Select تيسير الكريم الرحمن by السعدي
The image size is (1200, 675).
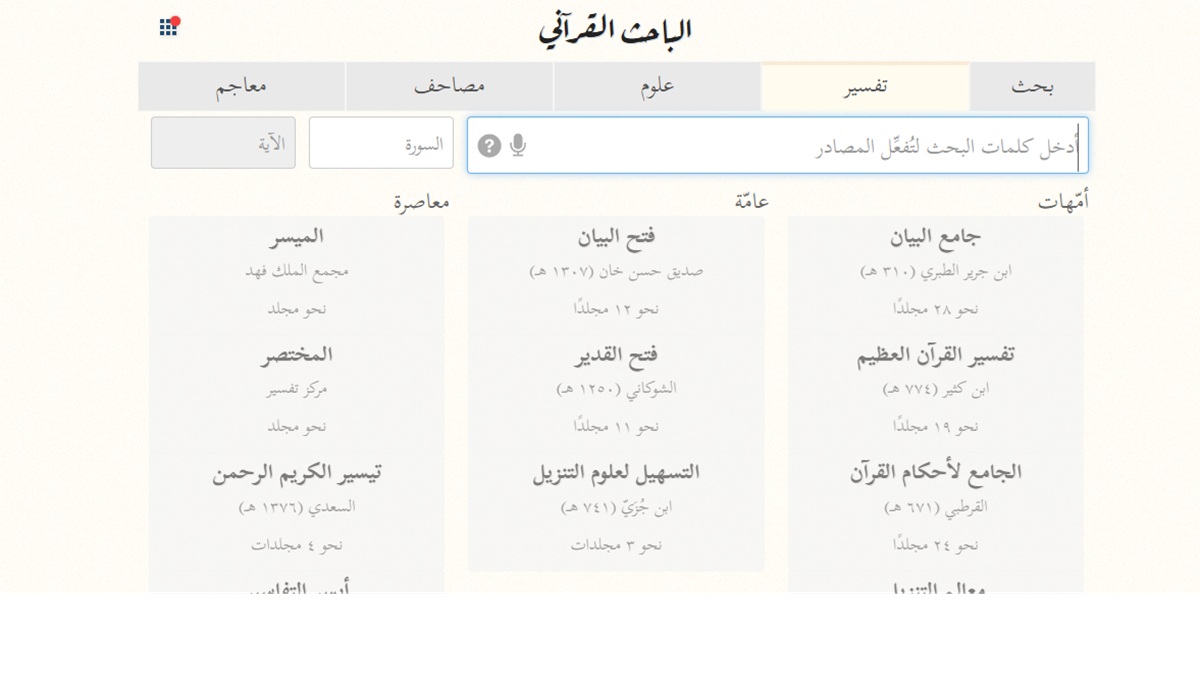[x=296, y=506]
